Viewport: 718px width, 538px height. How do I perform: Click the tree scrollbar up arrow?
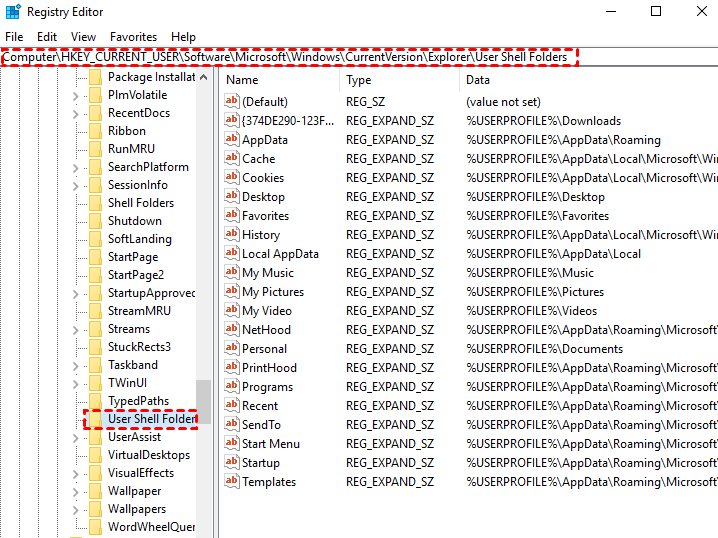click(204, 77)
